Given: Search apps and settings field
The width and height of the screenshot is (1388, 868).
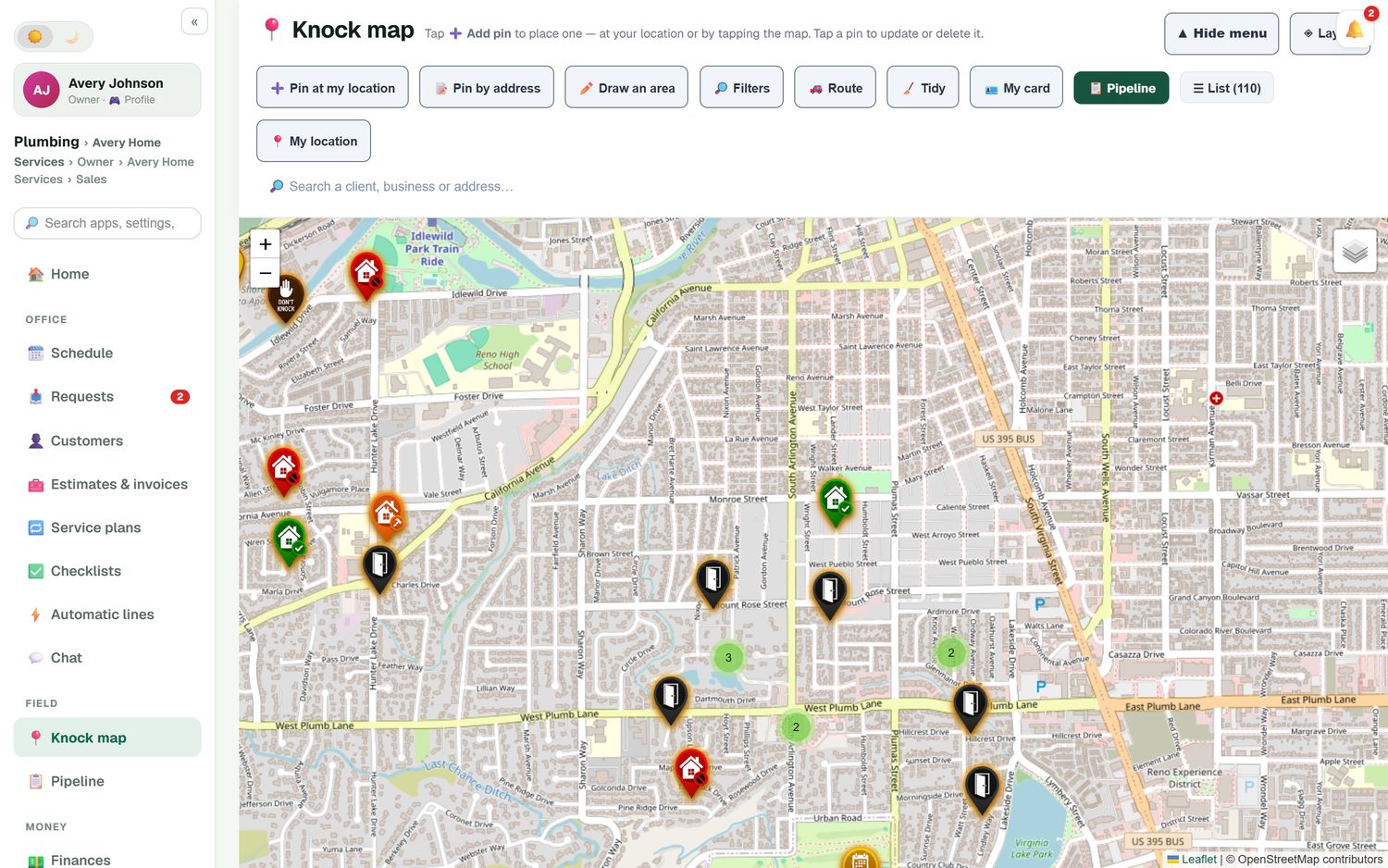Looking at the screenshot, I should point(107,223).
